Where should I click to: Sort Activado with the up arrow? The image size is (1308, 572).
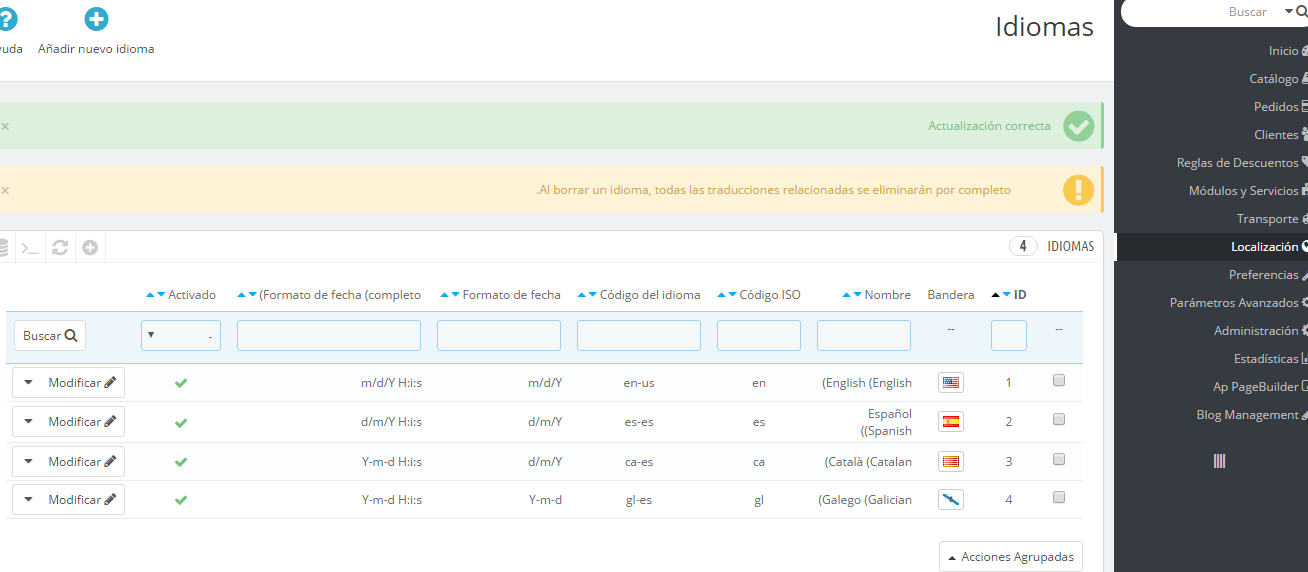point(150,295)
